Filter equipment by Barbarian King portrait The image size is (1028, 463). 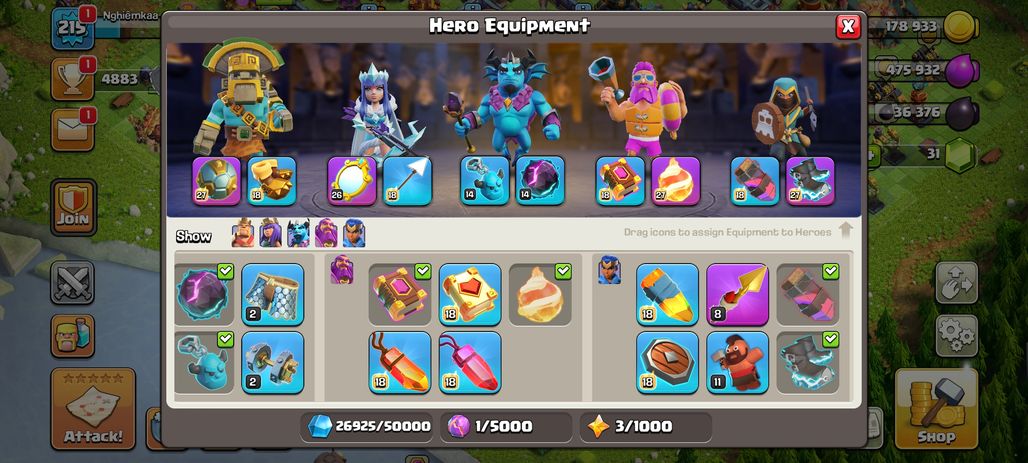[x=243, y=233]
